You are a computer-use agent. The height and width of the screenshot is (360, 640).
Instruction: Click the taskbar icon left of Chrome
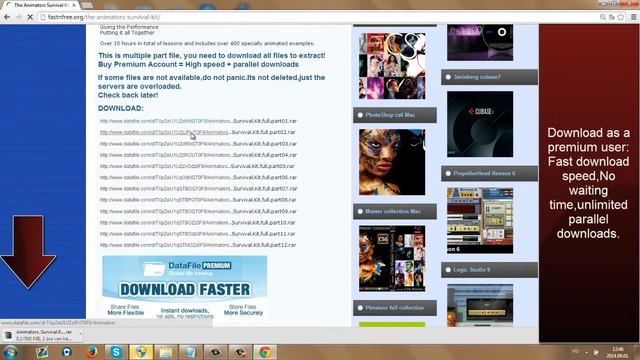point(240,352)
